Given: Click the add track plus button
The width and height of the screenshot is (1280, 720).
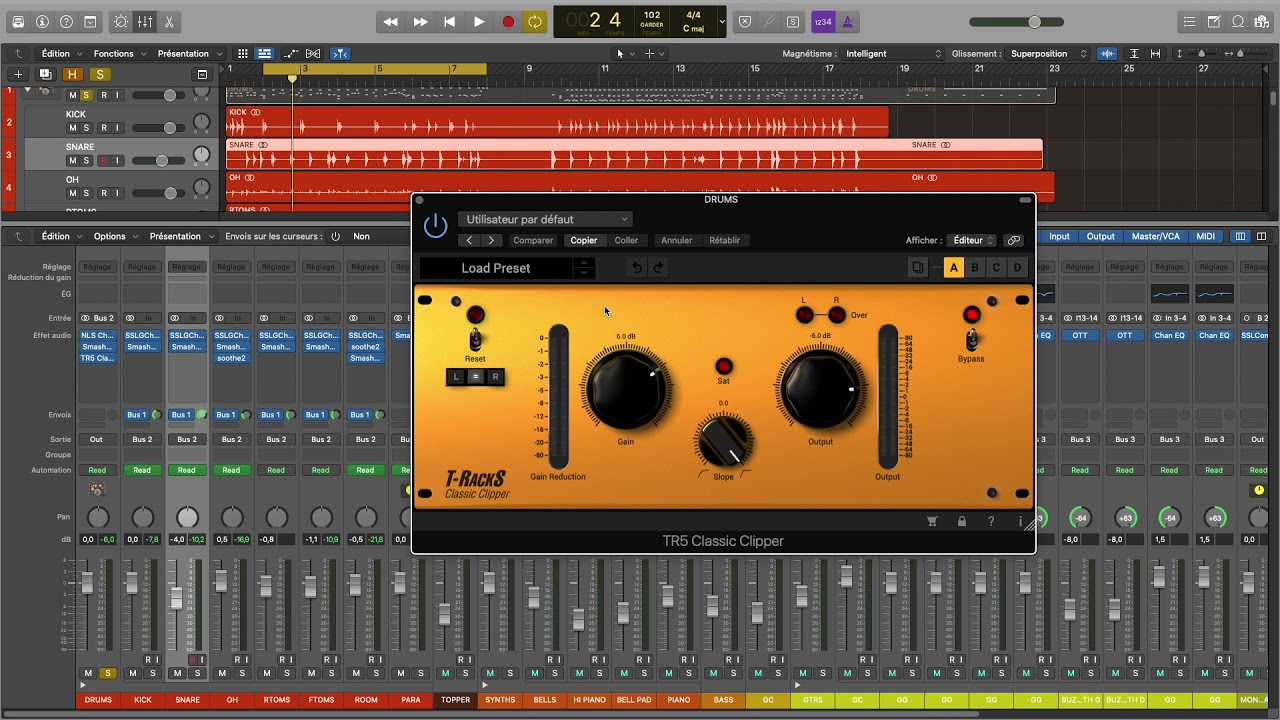Looking at the screenshot, I should click(18, 74).
